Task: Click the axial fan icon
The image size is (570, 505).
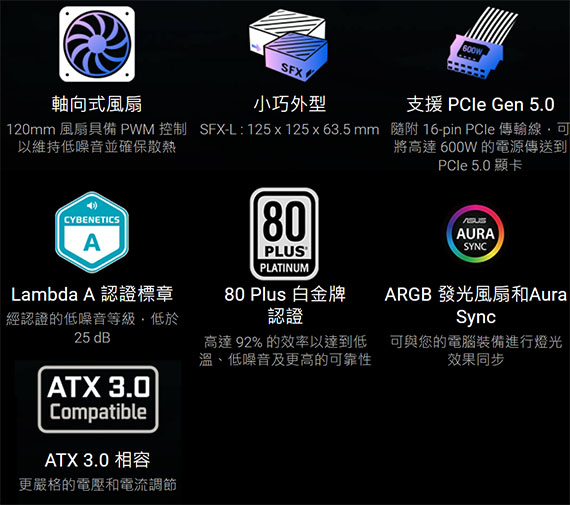Action: [97, 44]
